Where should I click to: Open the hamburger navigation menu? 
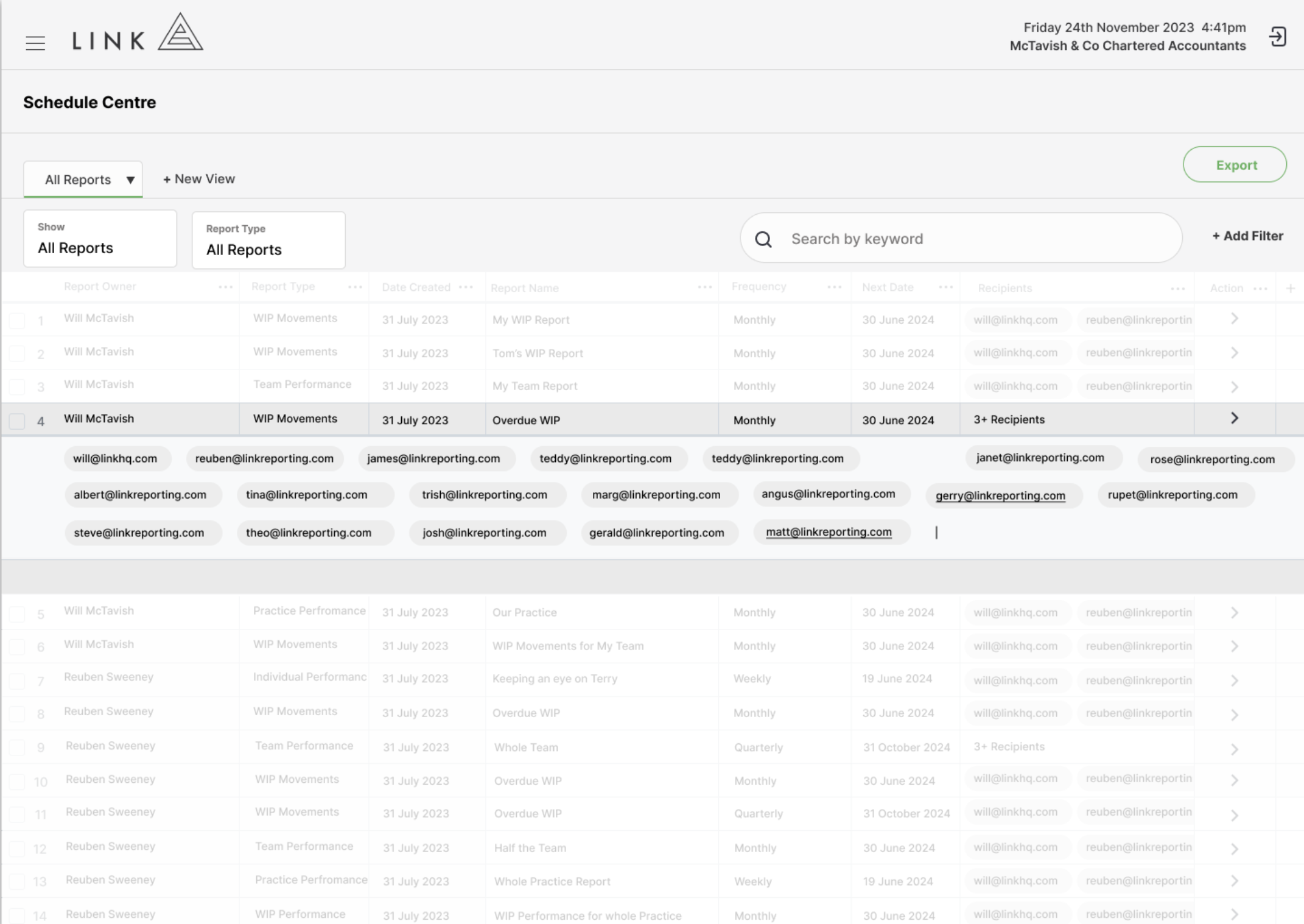pyautogui.click(x=35, y=43)
